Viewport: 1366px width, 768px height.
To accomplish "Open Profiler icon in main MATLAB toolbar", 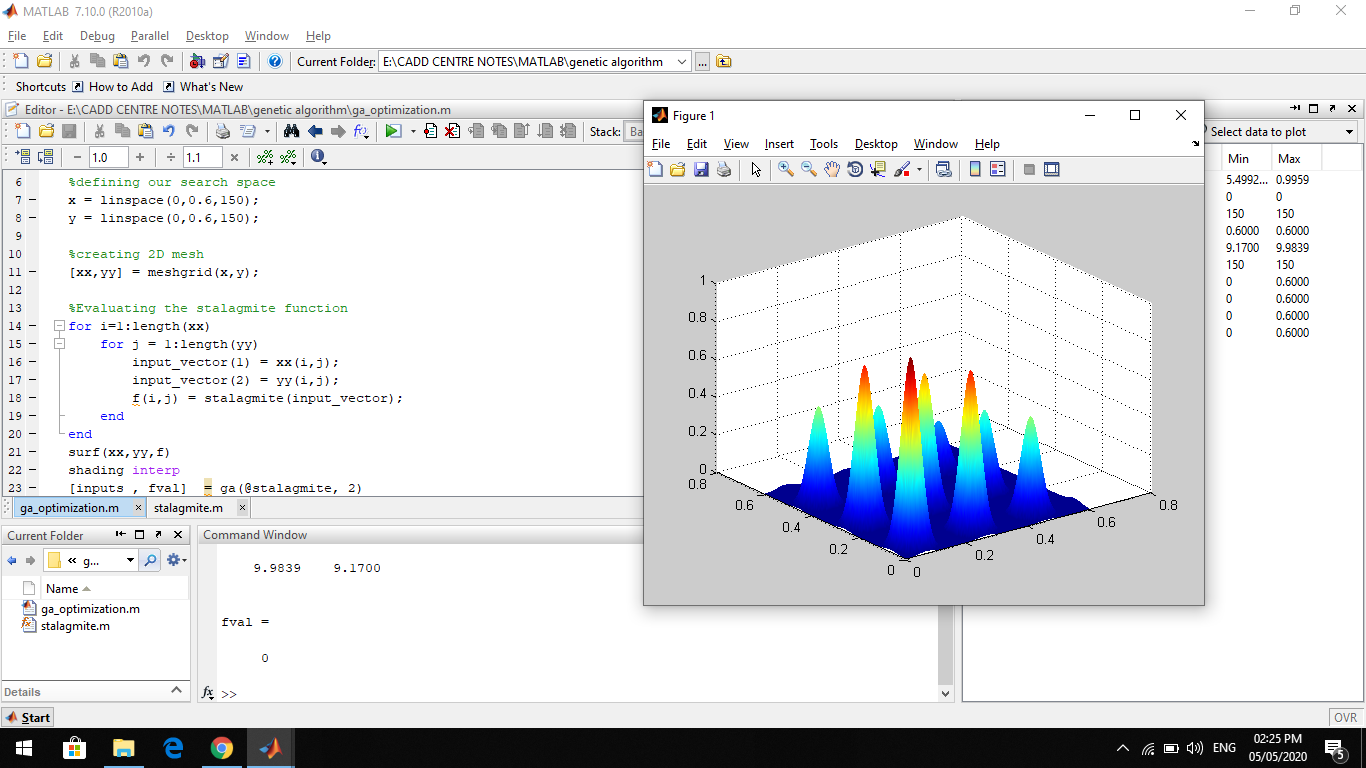I will click(243, 61).
